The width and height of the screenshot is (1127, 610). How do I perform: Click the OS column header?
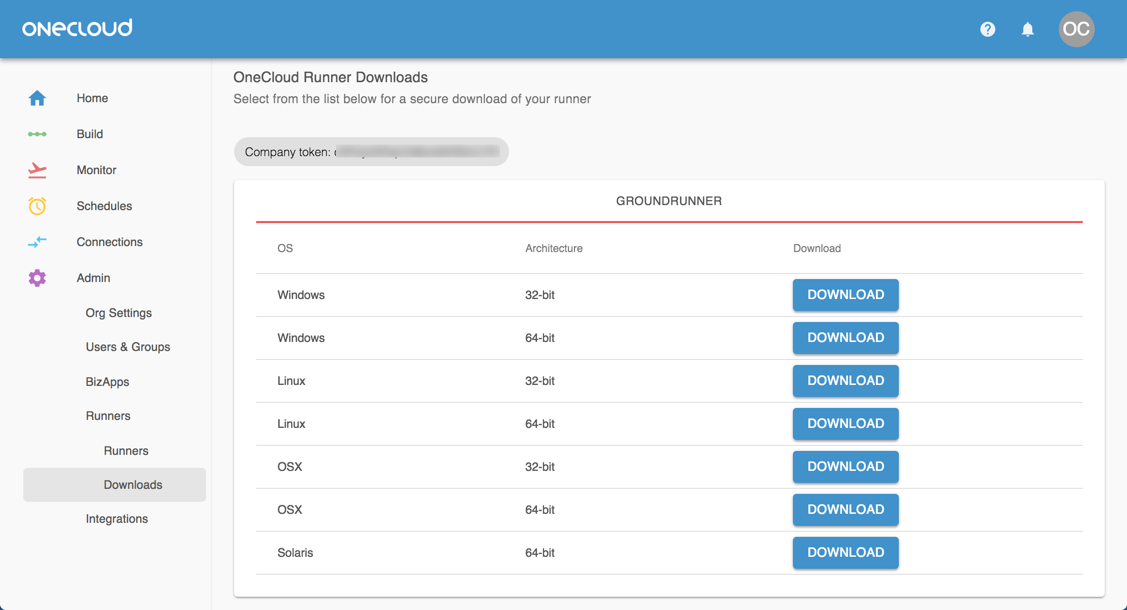[x=285, y=248]
